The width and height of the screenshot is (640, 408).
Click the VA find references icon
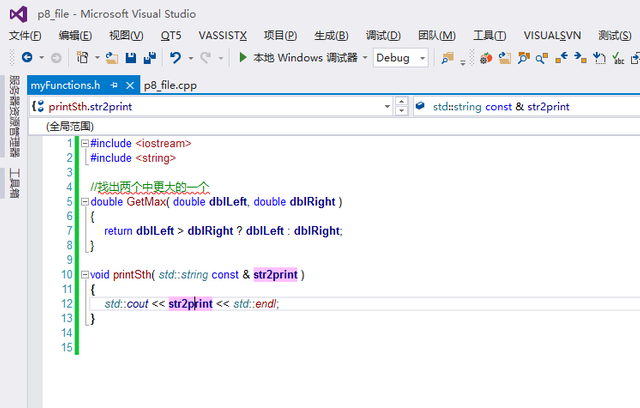click(x=542, y=58)
